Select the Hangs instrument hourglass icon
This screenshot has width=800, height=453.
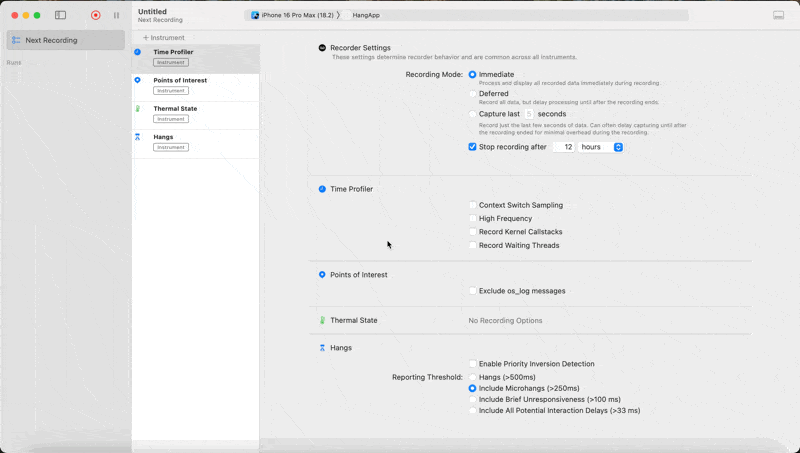[x=138, y=136]
